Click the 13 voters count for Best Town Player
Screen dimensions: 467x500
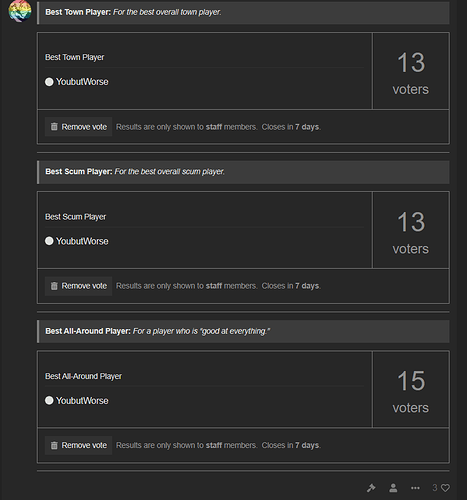point(411,73)
